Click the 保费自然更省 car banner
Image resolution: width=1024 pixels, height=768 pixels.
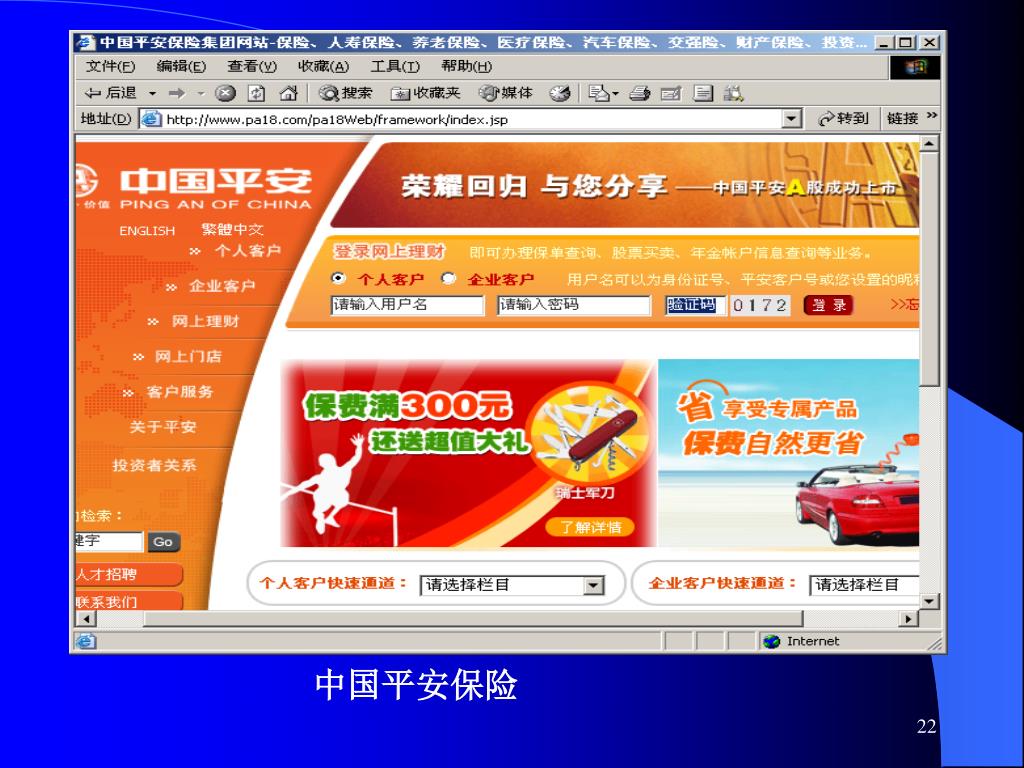pos(788,453)
